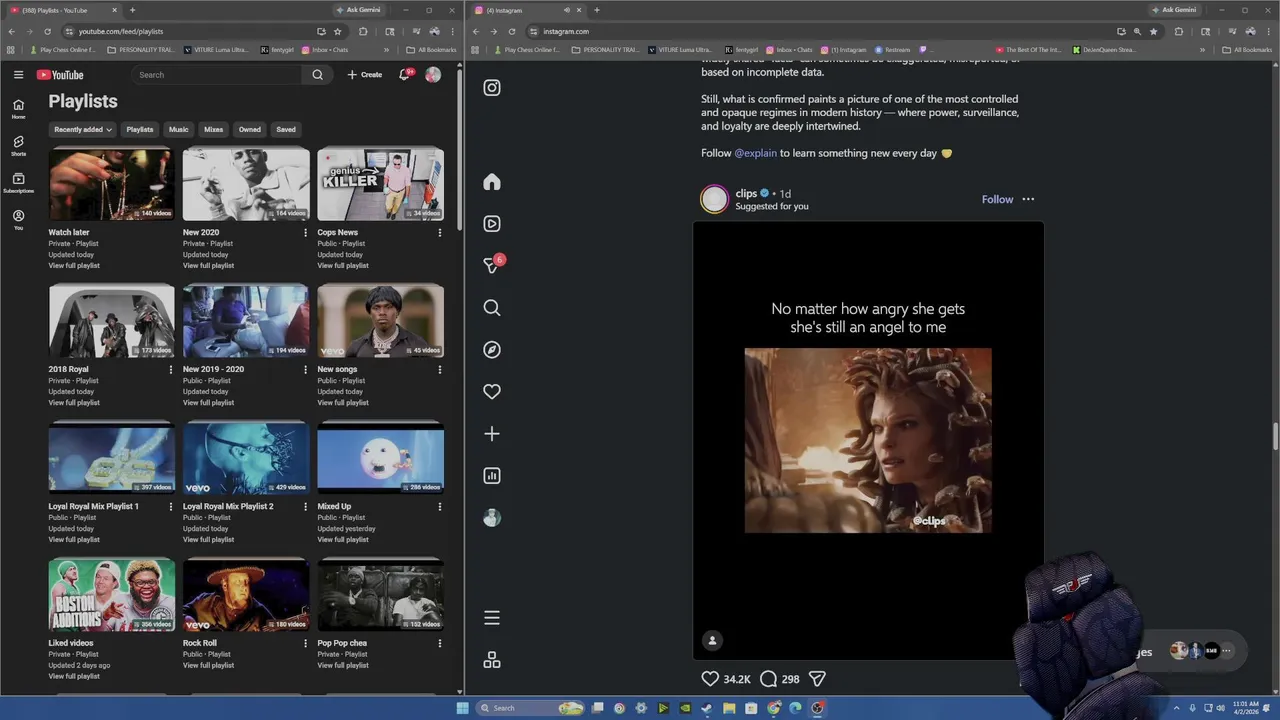
Task: Mute the Instagram tab audio speaker icon
Action: pyautogui.click(x=567, y=10)
